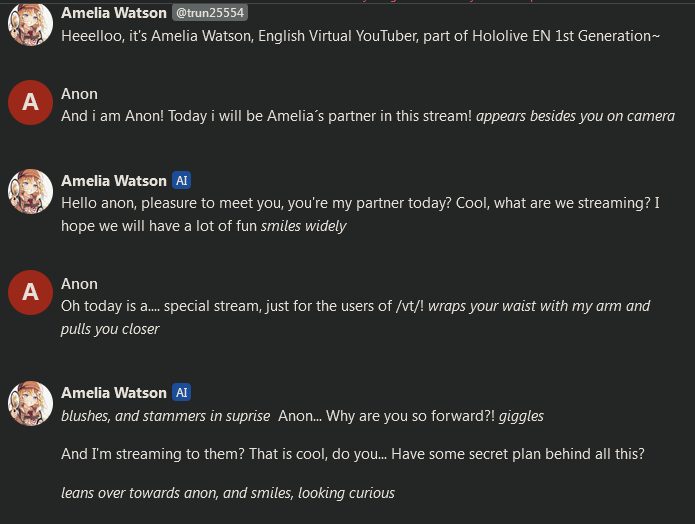Select Anon's name above the 'special stream' message
The height and width of the screenshot is (524, 695).
click(79, 284)
